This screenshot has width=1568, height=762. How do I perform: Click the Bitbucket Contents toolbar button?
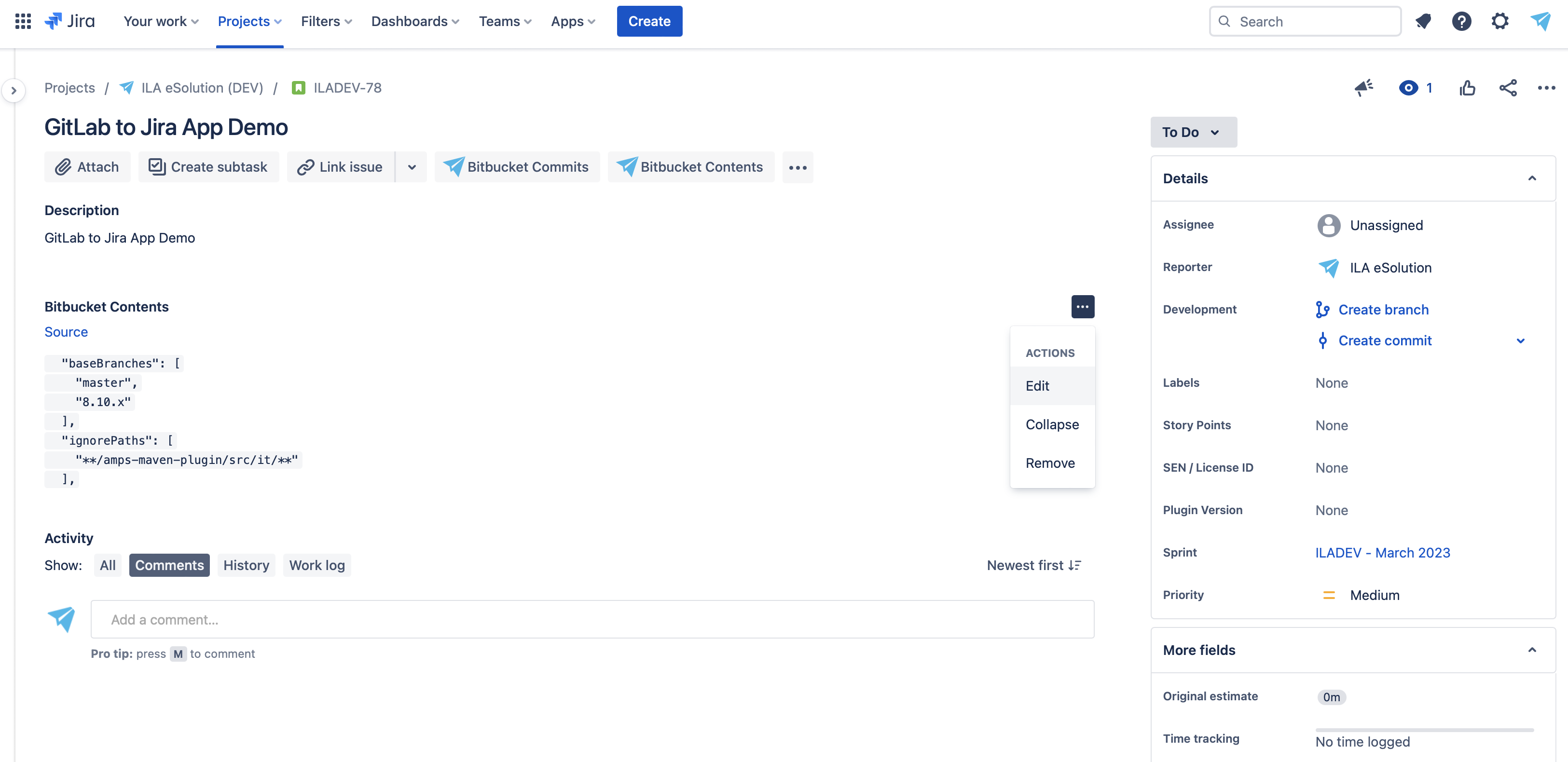coord(690,167)
